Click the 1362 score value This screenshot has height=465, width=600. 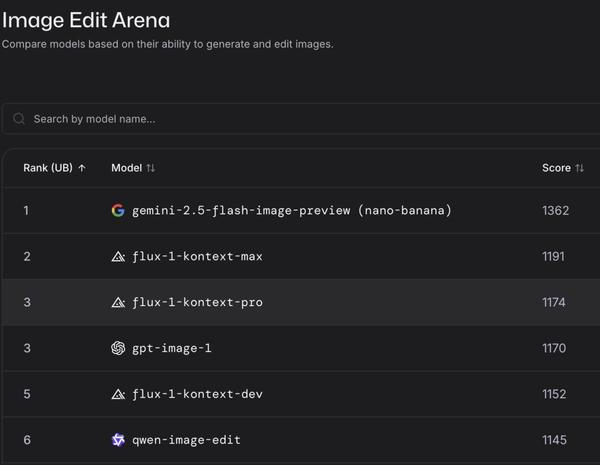point(555,211)
